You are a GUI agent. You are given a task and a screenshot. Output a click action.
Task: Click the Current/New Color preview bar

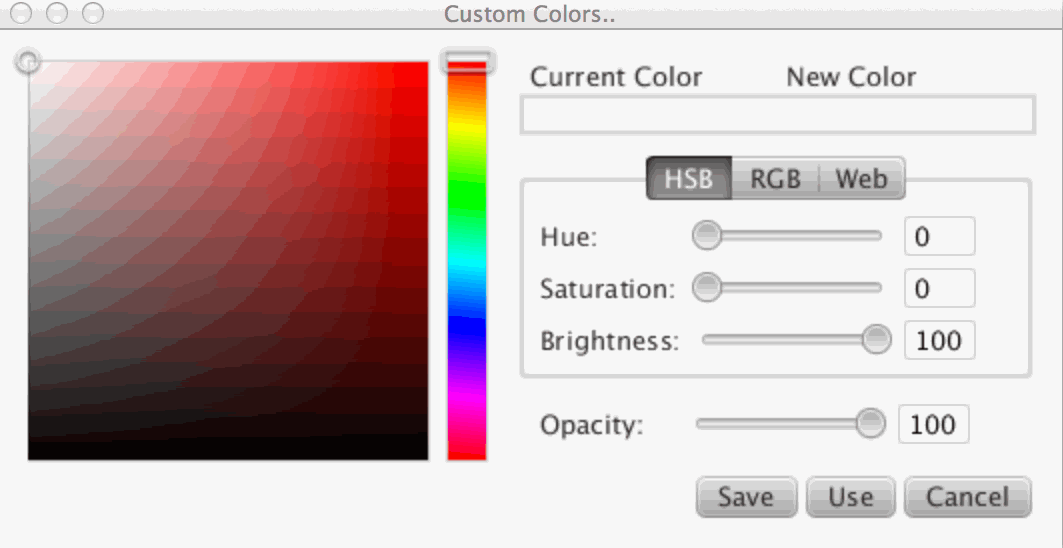(777, 116)
